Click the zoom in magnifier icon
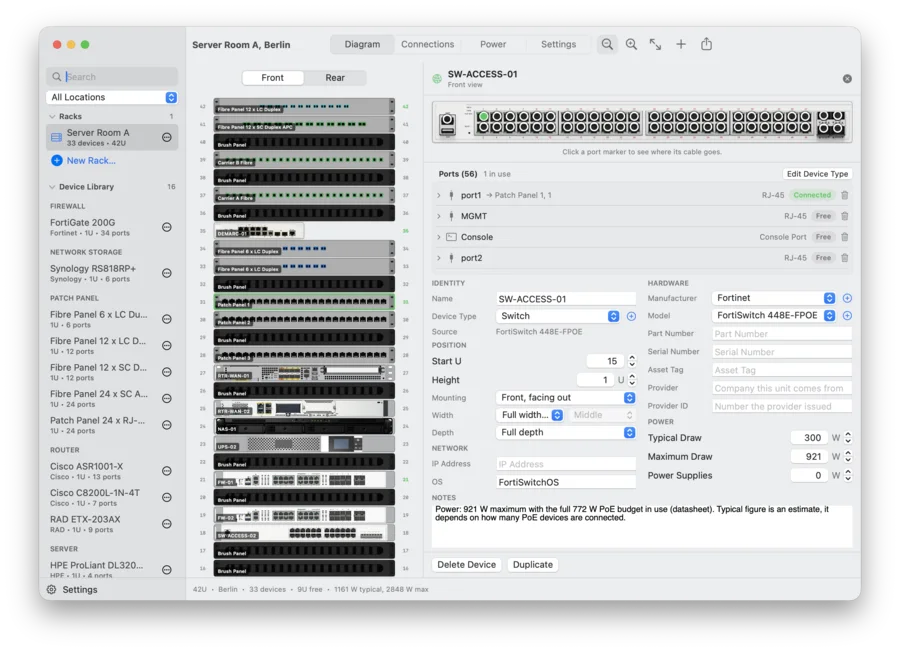Image resolution: width=900 pixels, height=652 pixels. point(631,44)
